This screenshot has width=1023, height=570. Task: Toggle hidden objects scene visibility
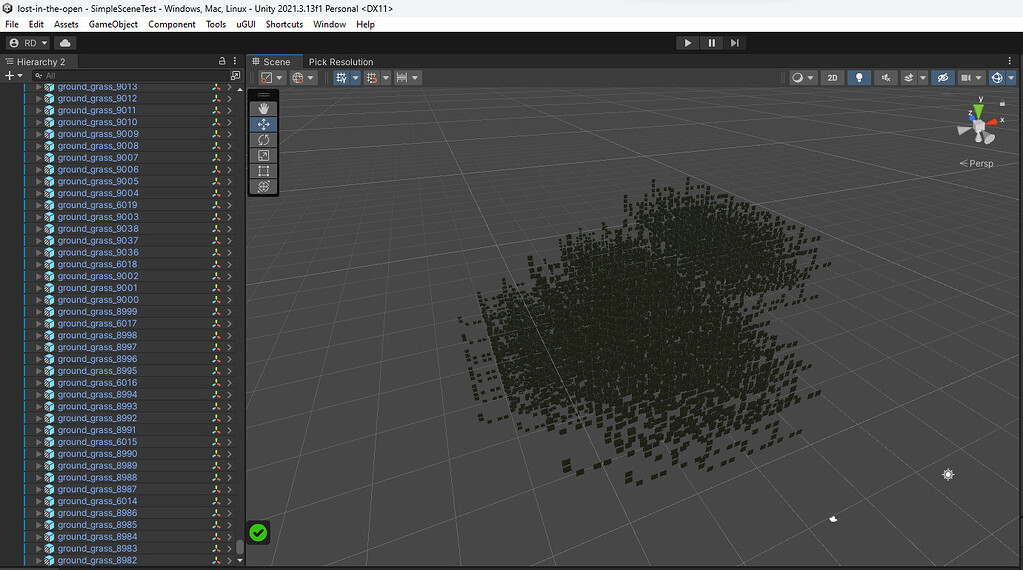click(x=942, y=78)
